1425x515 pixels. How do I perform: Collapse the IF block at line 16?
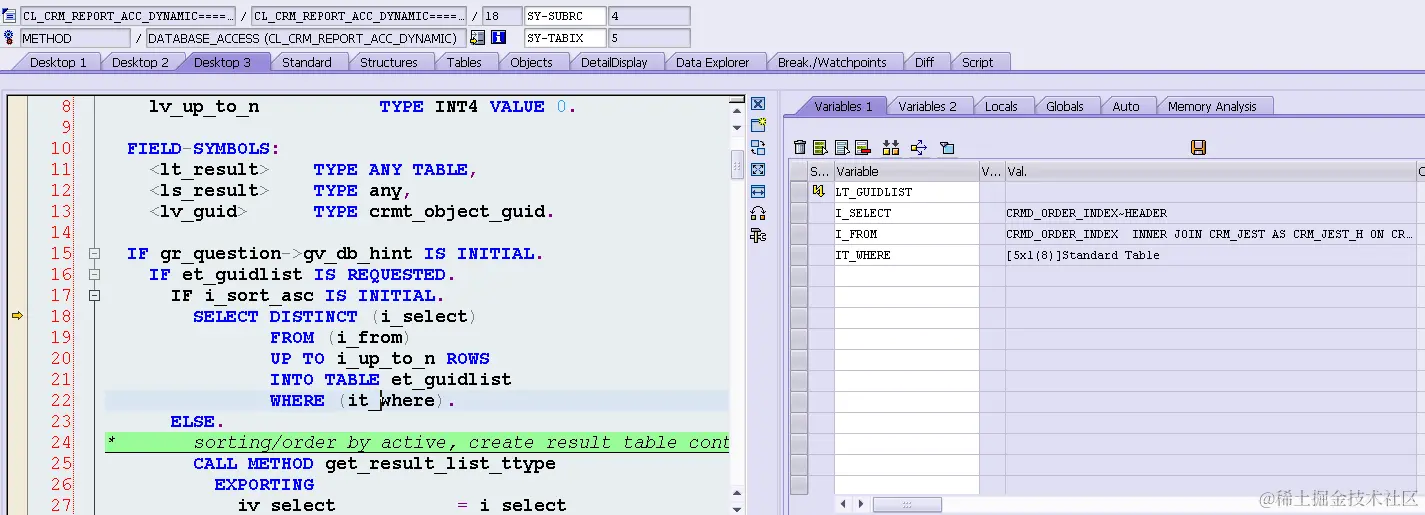click(x=95, y=275)
